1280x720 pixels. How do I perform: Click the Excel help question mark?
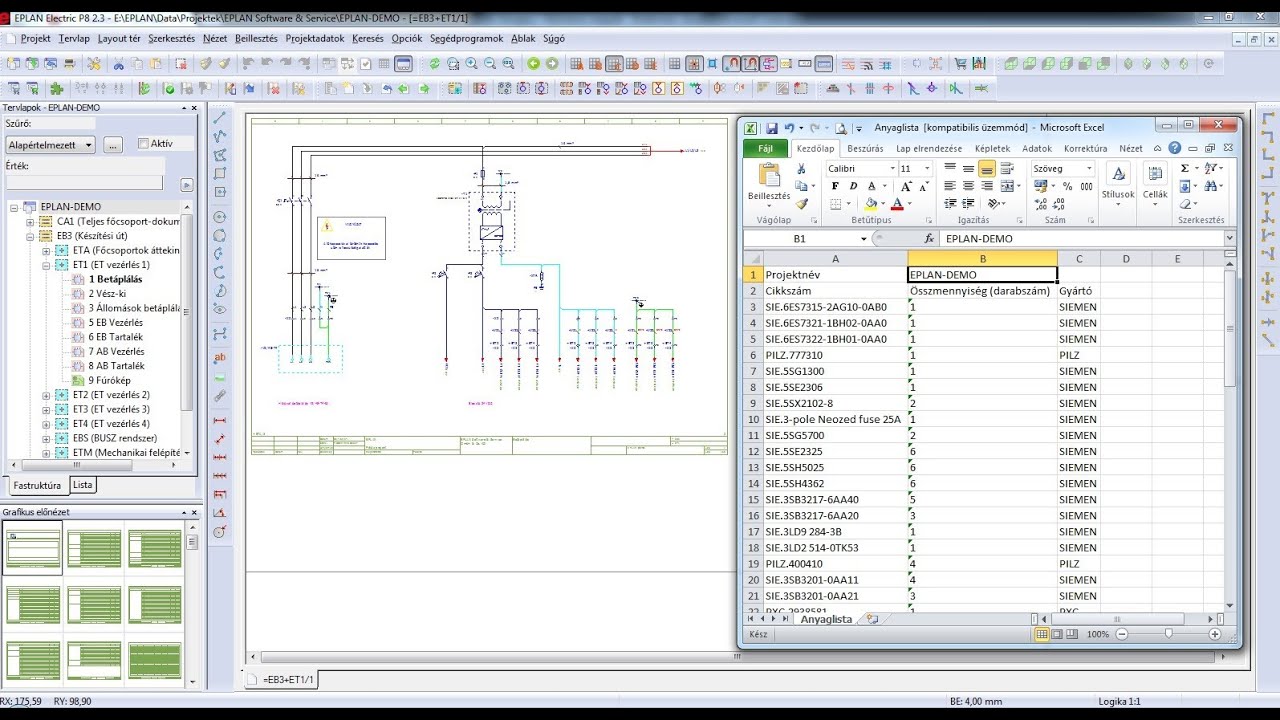tap(1176, 148)
